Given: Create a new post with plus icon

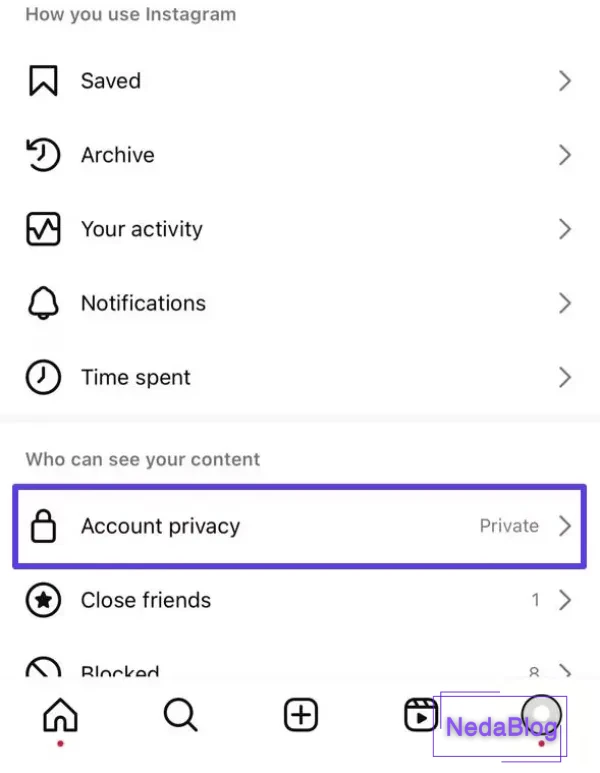Looking at the screenshot, I should coord(301,716).
